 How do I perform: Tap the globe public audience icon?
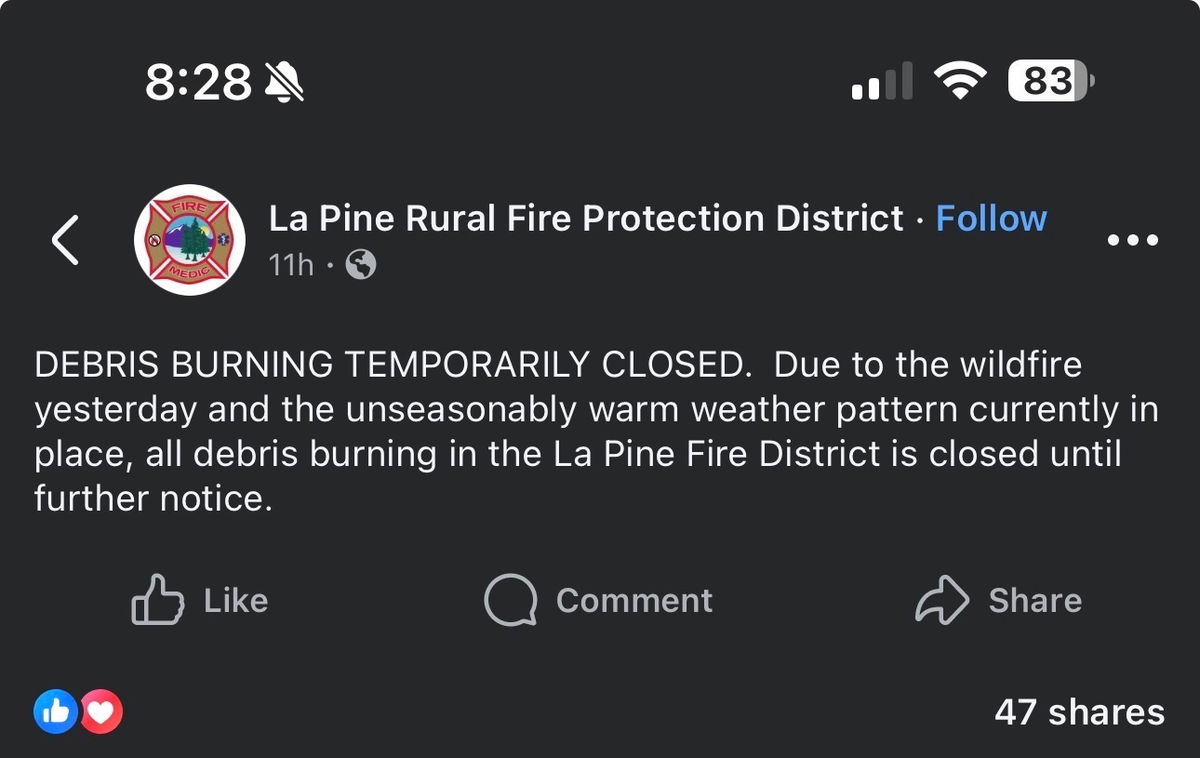tap(360, 265)
